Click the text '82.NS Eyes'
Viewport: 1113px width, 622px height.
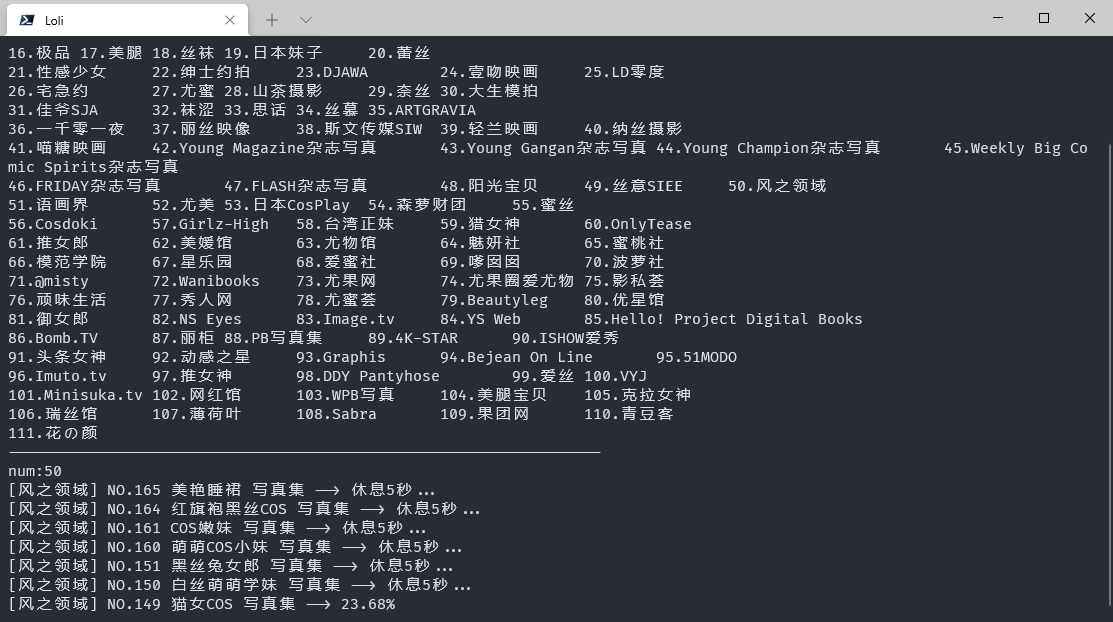point(197,320)
